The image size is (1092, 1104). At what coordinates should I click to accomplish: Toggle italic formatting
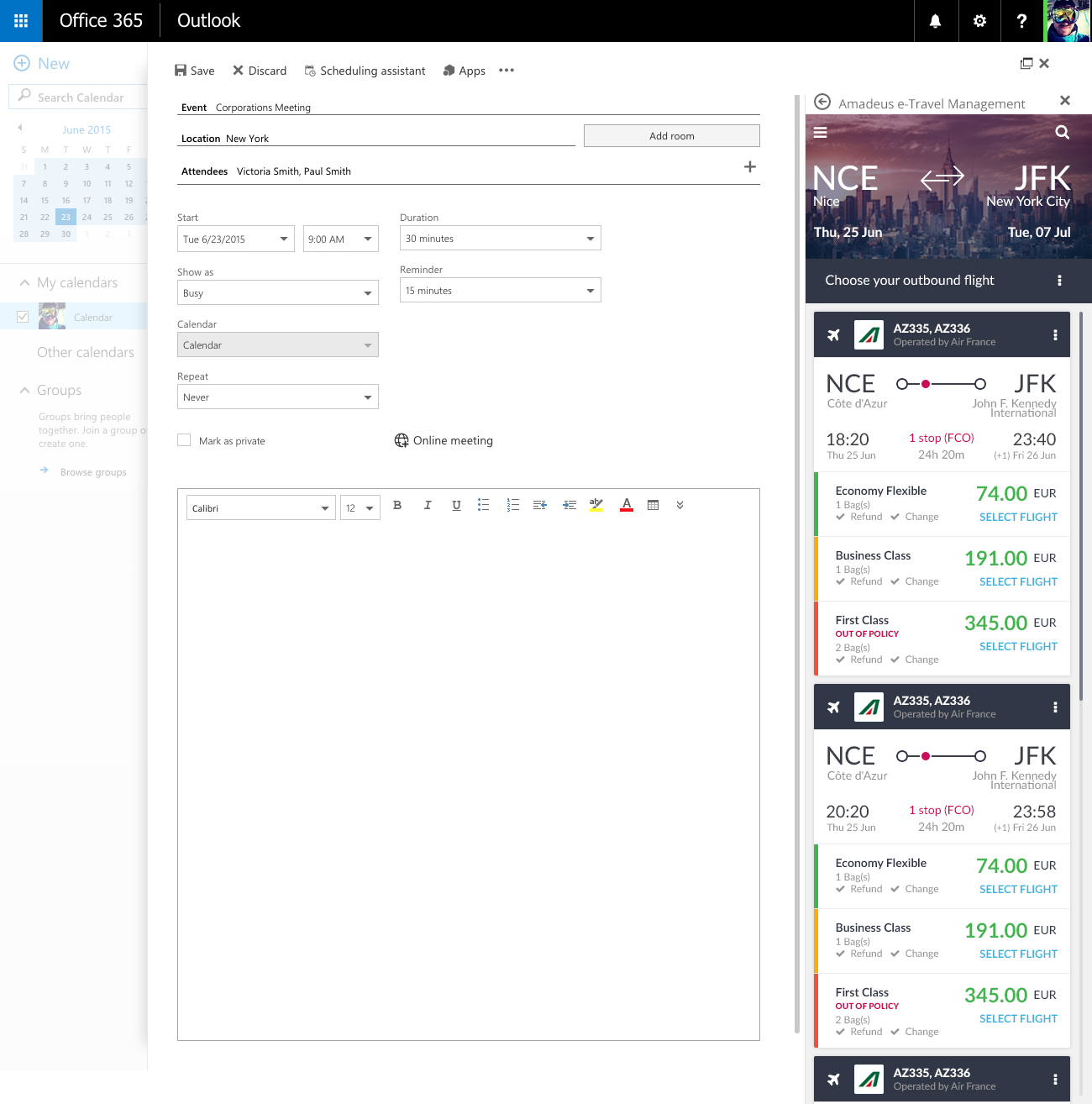coord(428,505)
